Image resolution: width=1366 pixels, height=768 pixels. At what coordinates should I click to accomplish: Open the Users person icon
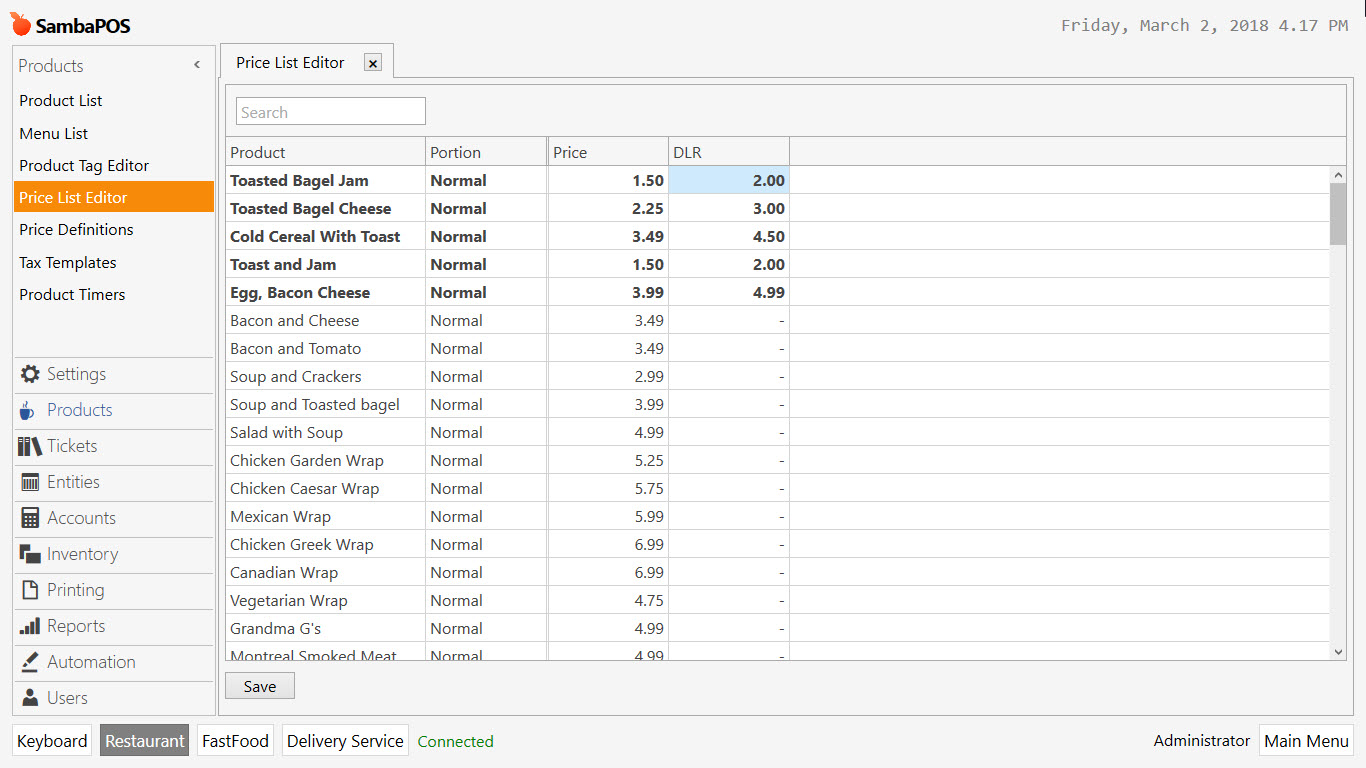[x=31, y=698]
